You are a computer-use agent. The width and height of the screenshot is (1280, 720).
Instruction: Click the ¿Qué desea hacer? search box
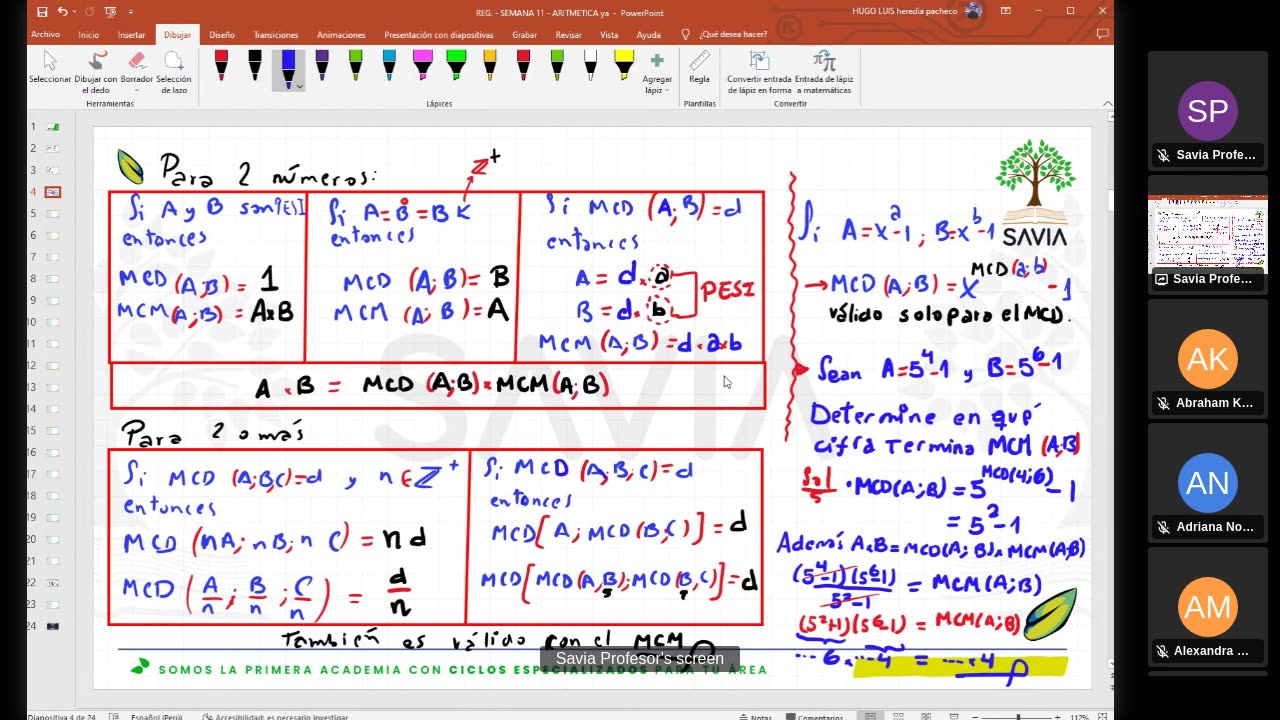point(722,34)
